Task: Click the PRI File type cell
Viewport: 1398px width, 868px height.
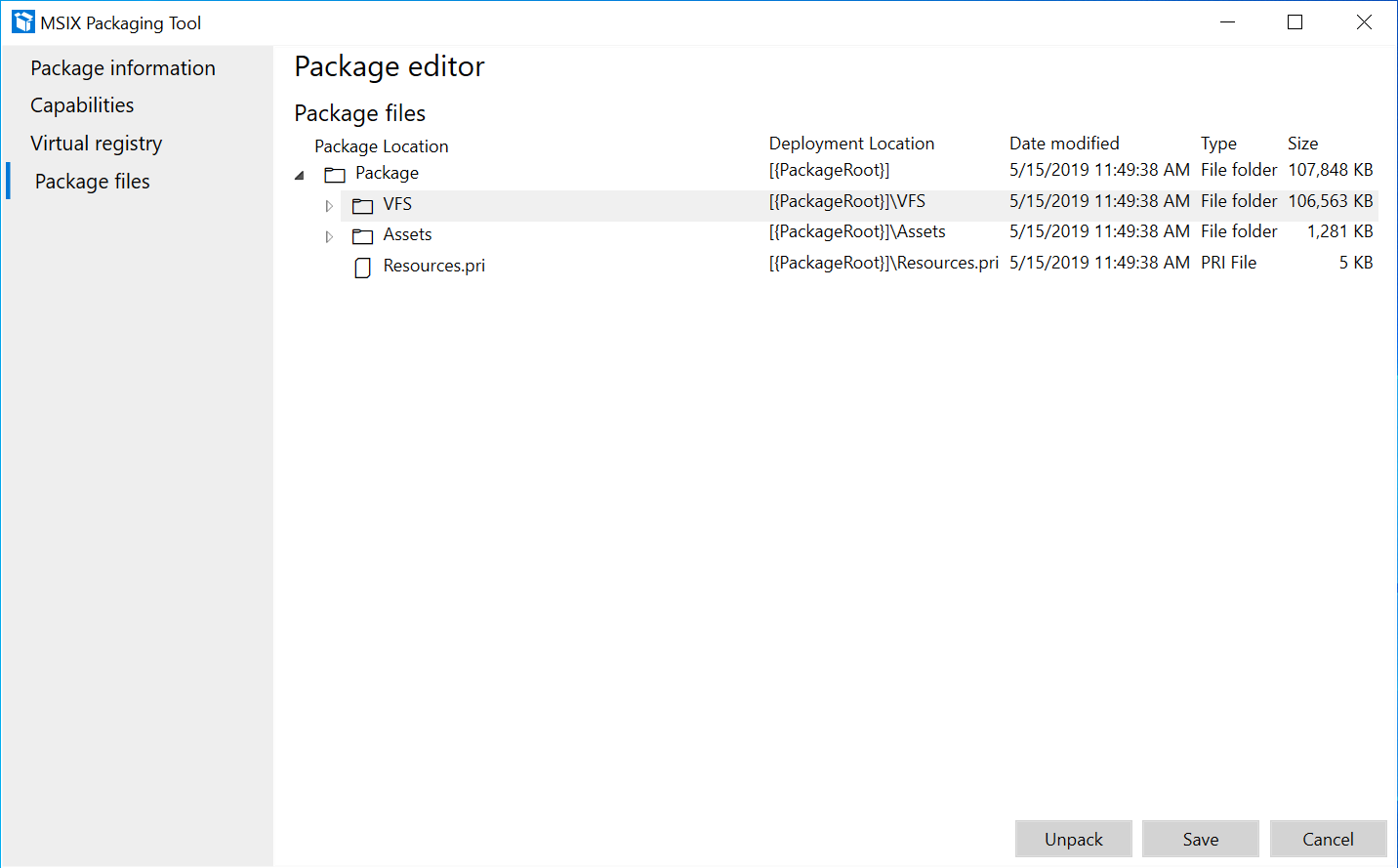Action: [x=1228, y=263]
